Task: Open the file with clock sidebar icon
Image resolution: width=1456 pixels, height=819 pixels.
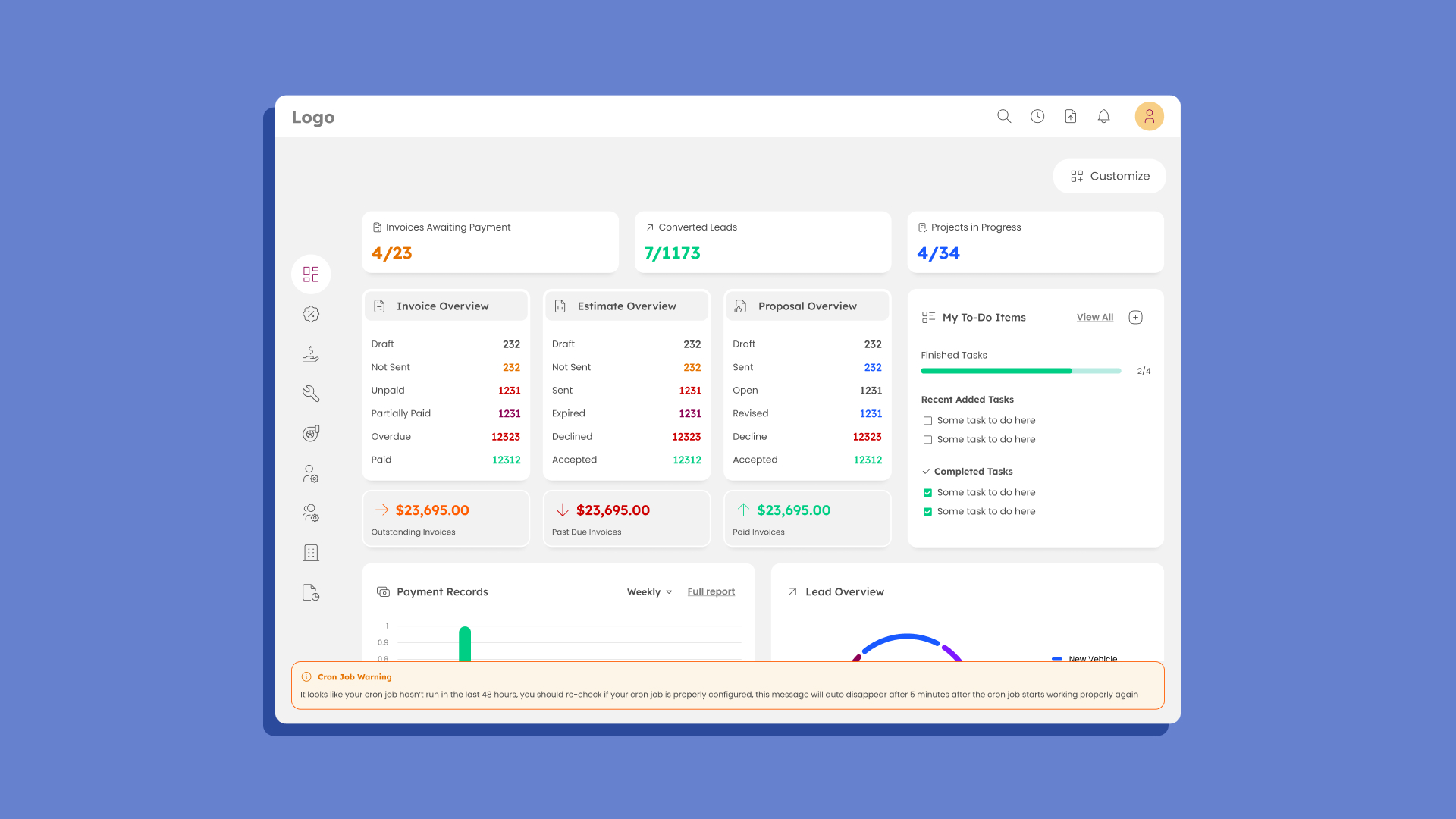Action: point(311,592)
